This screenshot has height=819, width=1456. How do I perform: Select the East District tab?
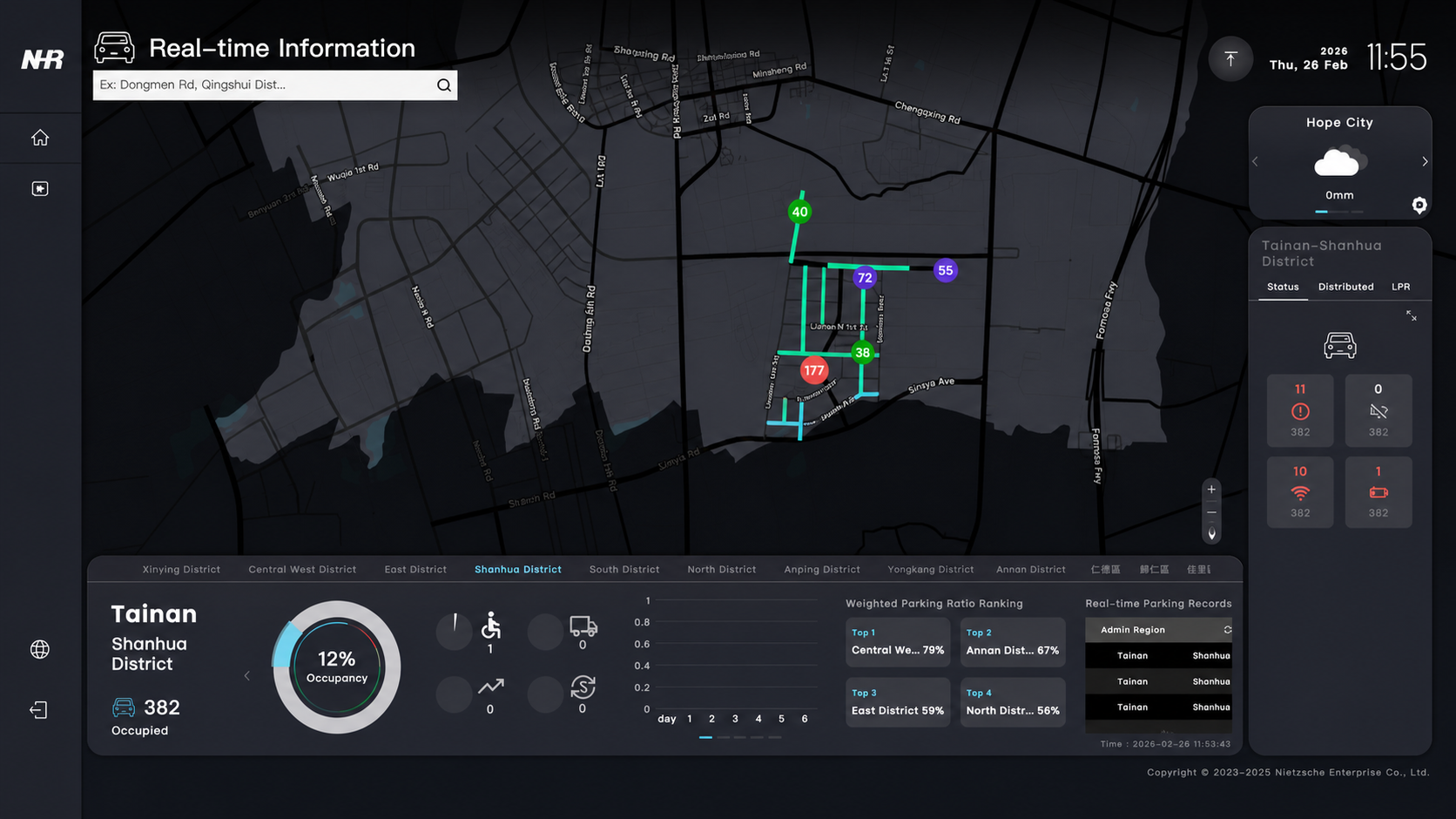[415, 570]
